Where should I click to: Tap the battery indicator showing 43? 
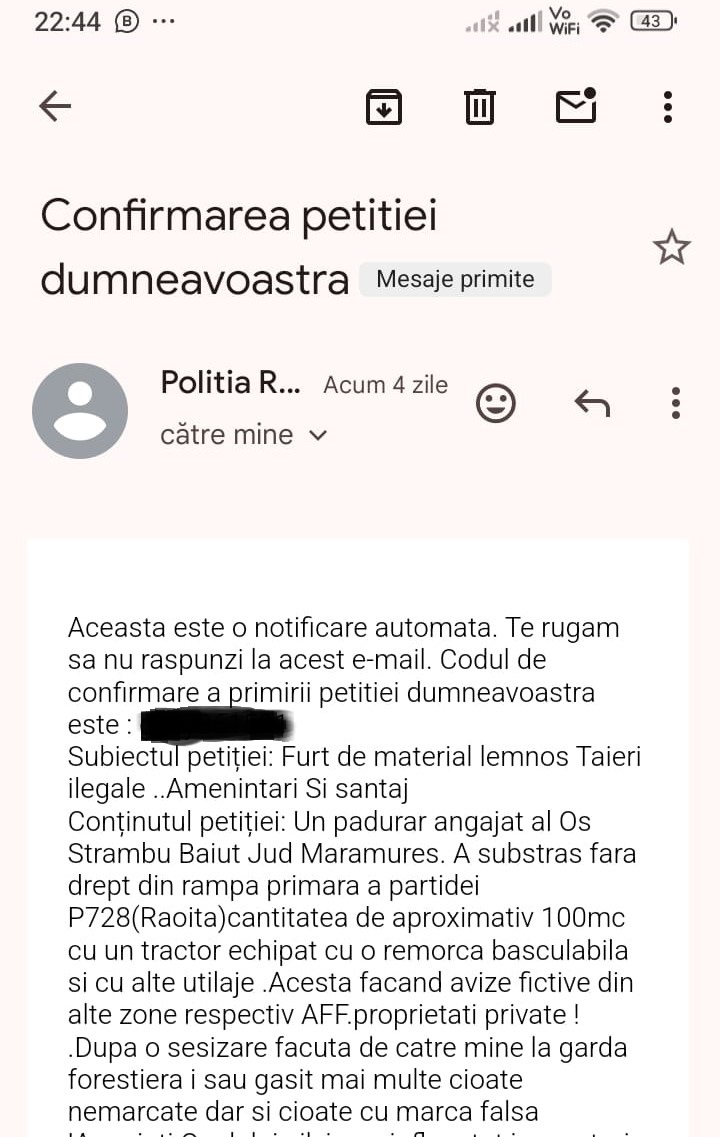pos(653,21)
